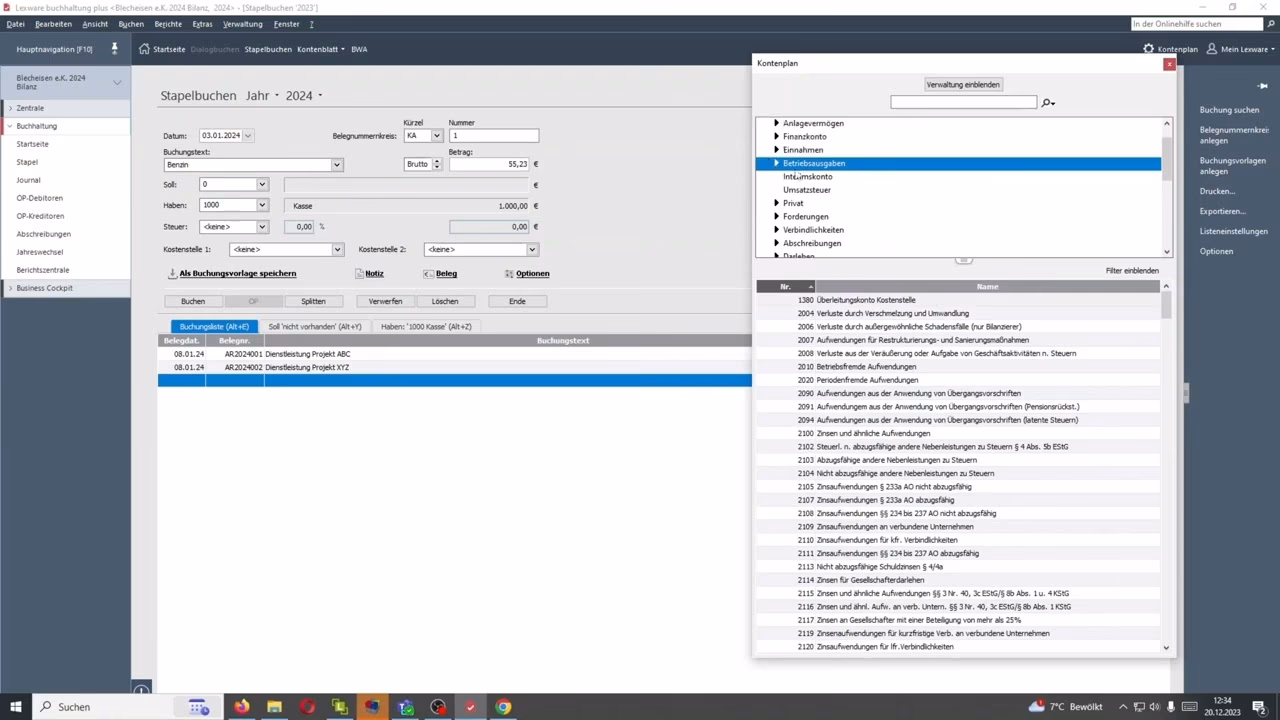
Task: Open the Beleg attachment icon
Action: pos(430,273)
